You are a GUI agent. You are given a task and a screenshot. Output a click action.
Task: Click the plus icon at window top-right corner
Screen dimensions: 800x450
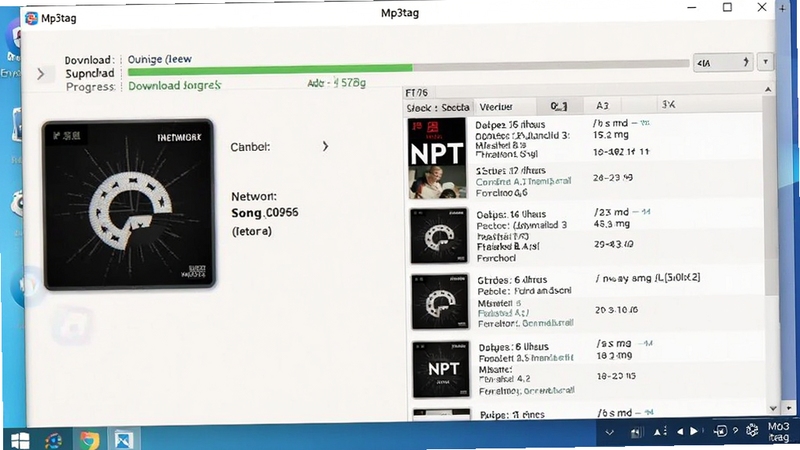pyautogui.click(x=783, y=8)
